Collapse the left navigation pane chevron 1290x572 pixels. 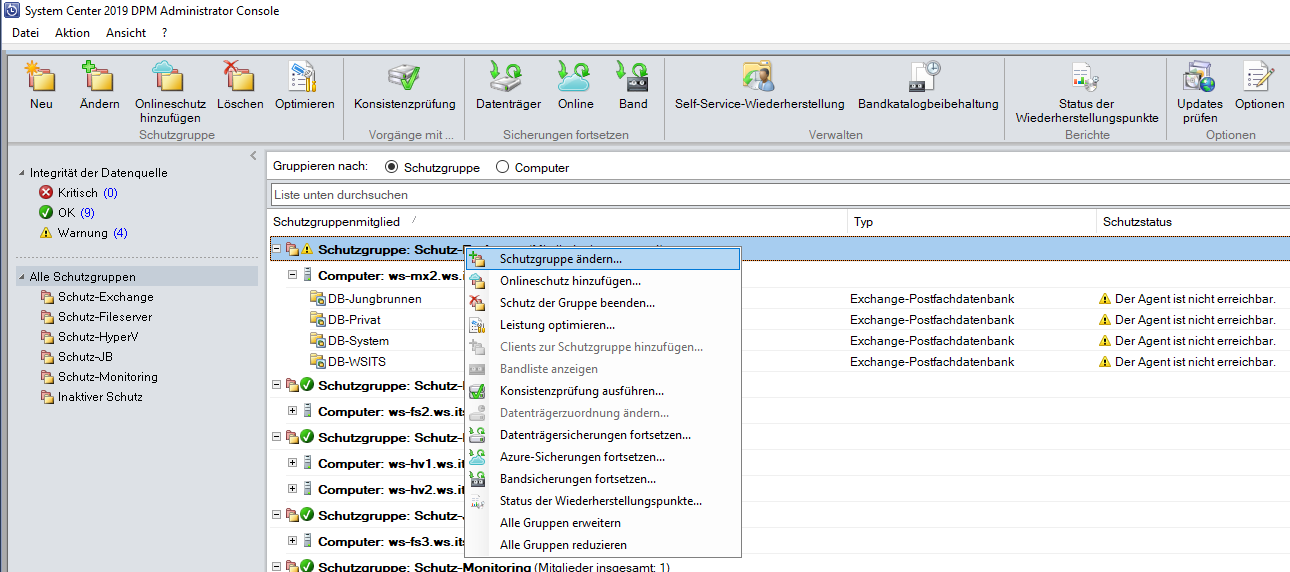click(x=253, y=155)
